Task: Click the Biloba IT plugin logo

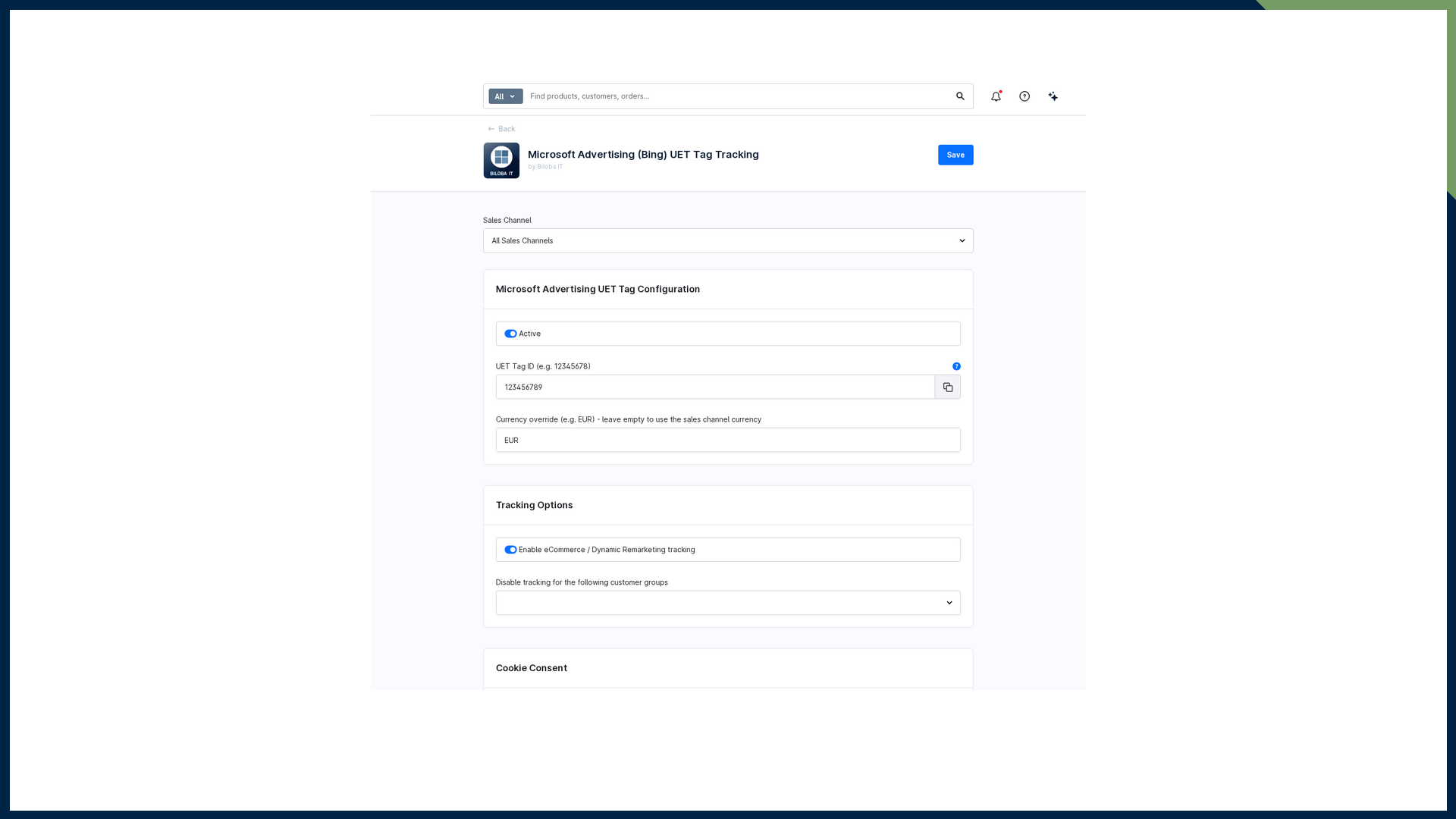Action: point(501,161)
